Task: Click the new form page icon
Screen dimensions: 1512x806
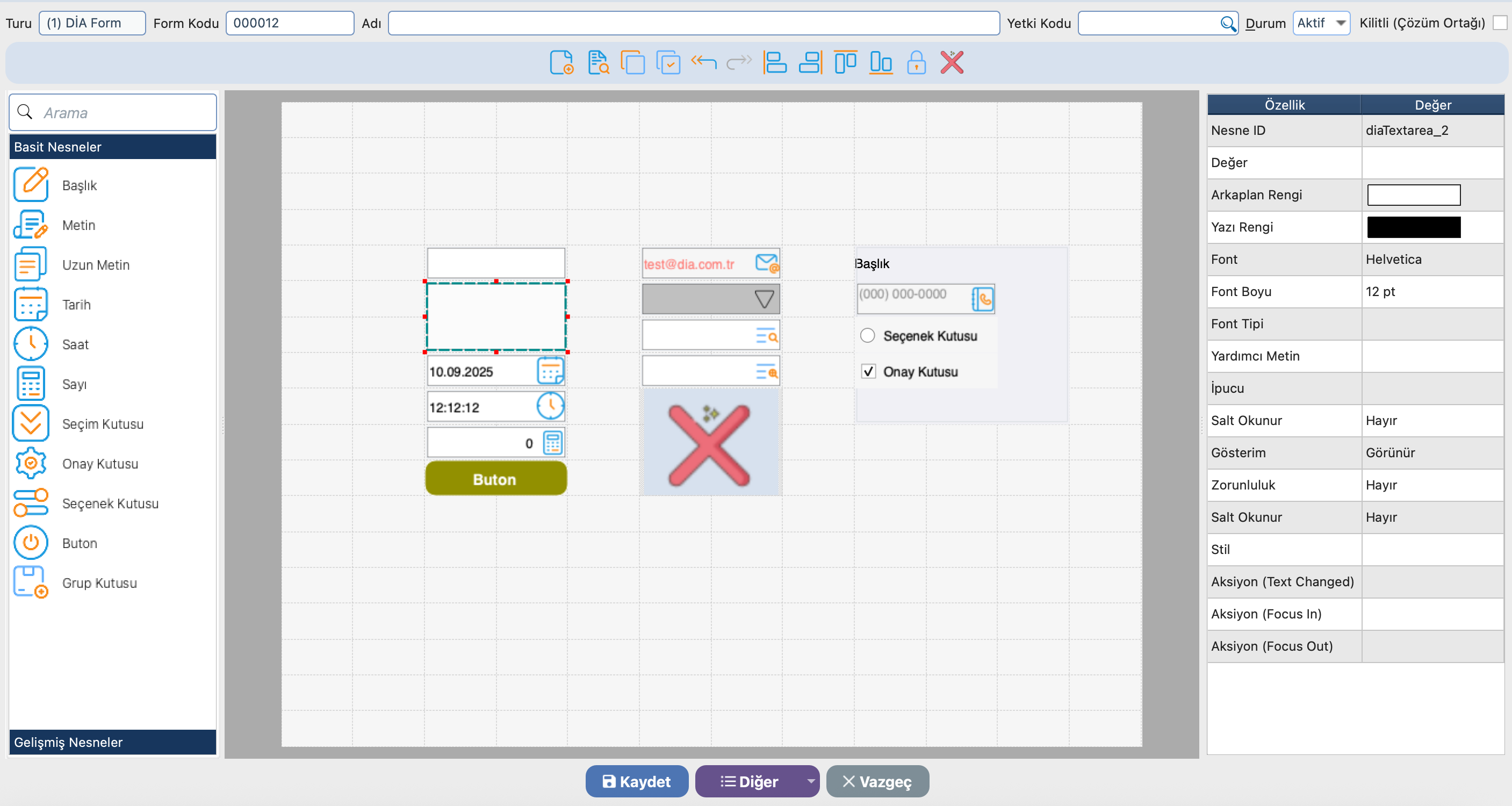Action: point(561,62)
